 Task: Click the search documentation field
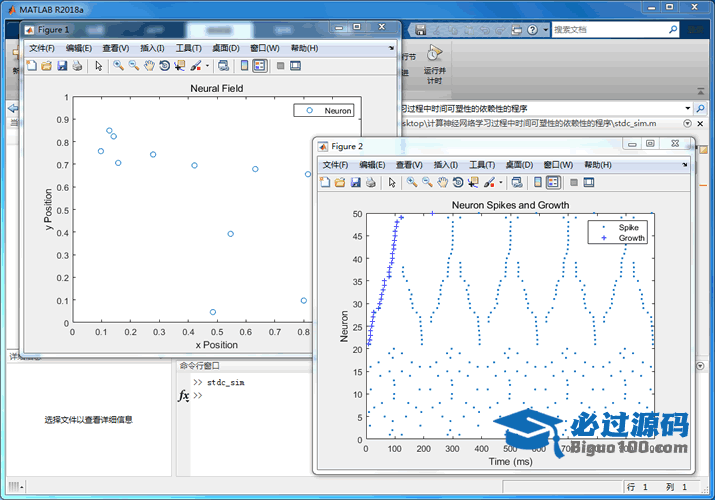coord(610,30)
